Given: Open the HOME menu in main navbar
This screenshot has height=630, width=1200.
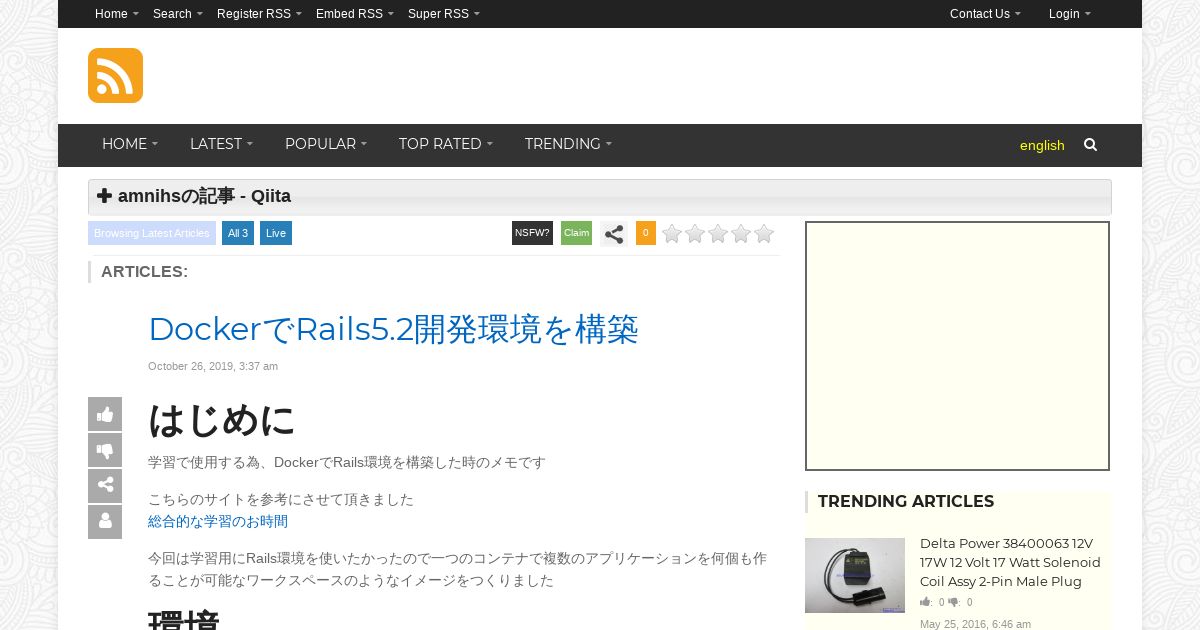Looking at the screenshot, I should click(130, 144).
